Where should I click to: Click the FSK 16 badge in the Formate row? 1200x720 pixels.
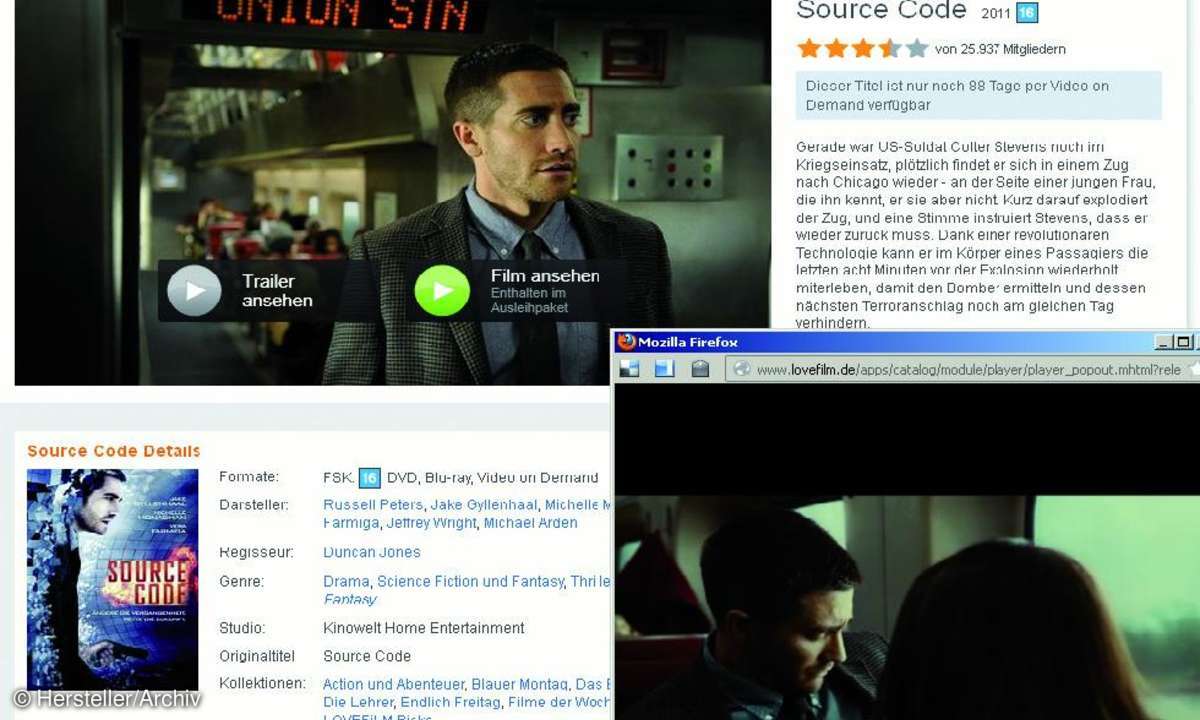[x=369, y=477]
